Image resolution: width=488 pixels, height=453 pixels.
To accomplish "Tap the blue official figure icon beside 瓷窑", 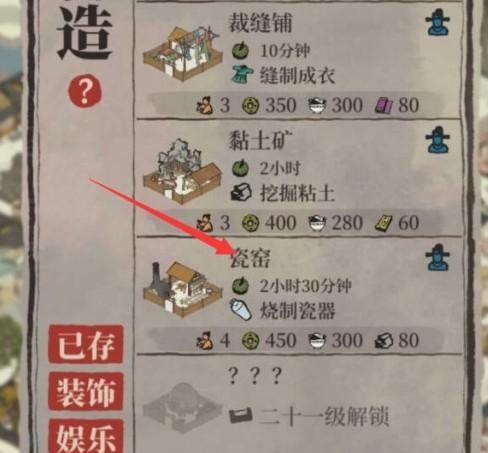I will click(x=437, y=257).
